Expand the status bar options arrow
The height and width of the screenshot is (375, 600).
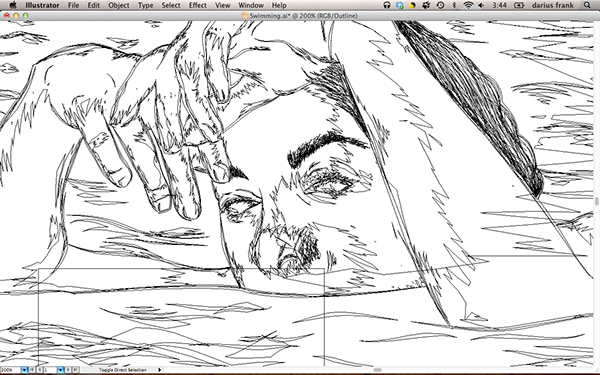[160, 370]
